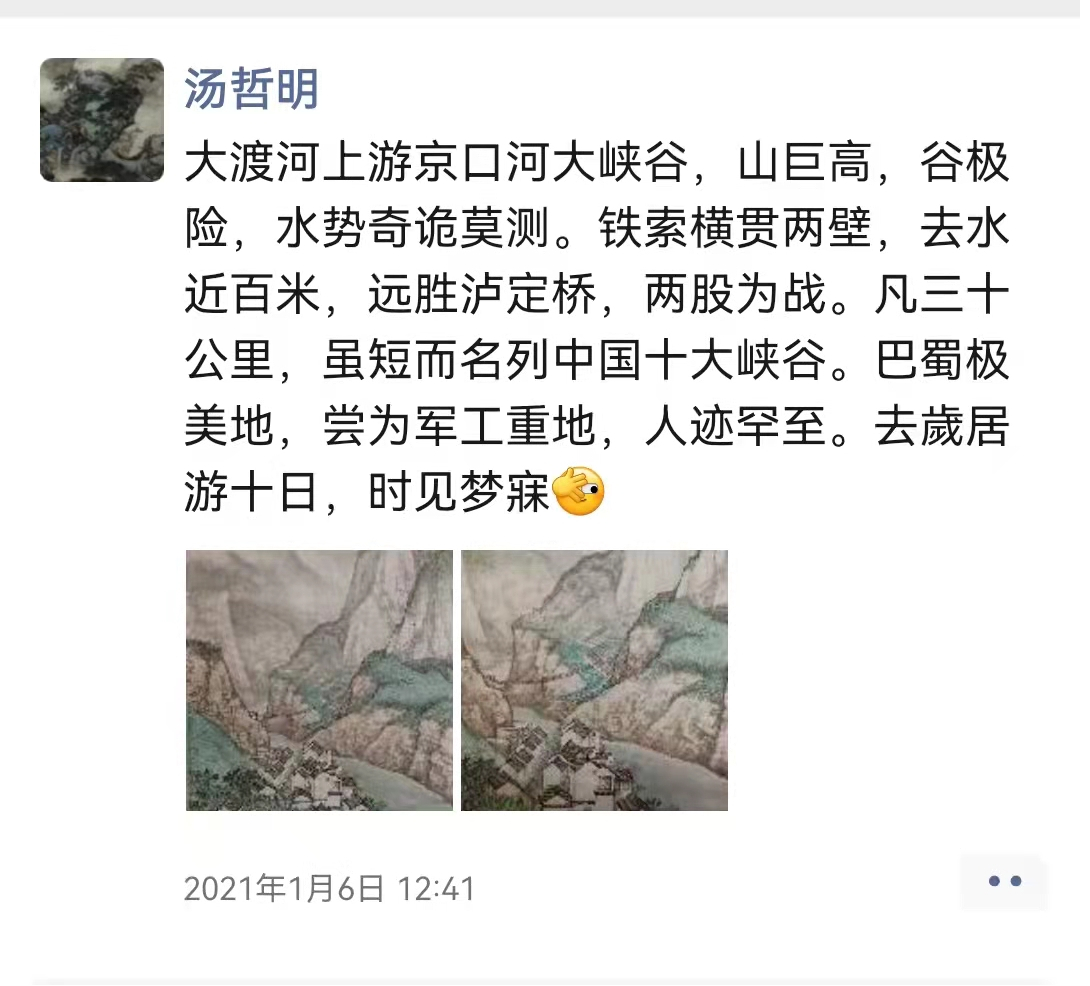Click the phrase 名列中国十大峡谷 in the post
The image size is (1090, 986).
643,360
